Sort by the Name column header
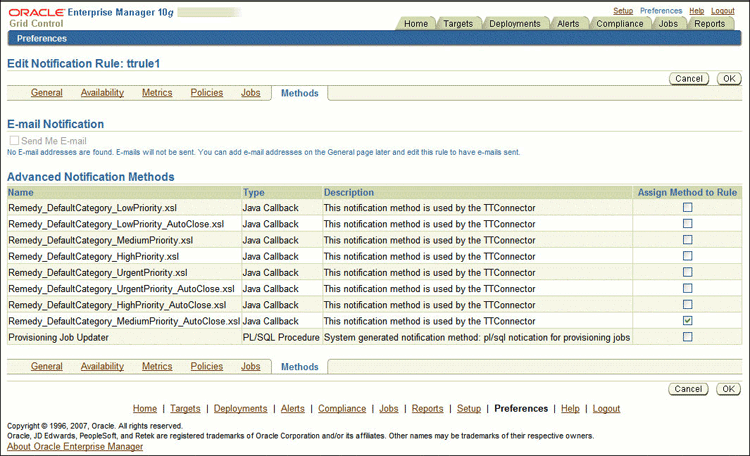This screenshot has width=750, height=456. click(x=21, y=192)
